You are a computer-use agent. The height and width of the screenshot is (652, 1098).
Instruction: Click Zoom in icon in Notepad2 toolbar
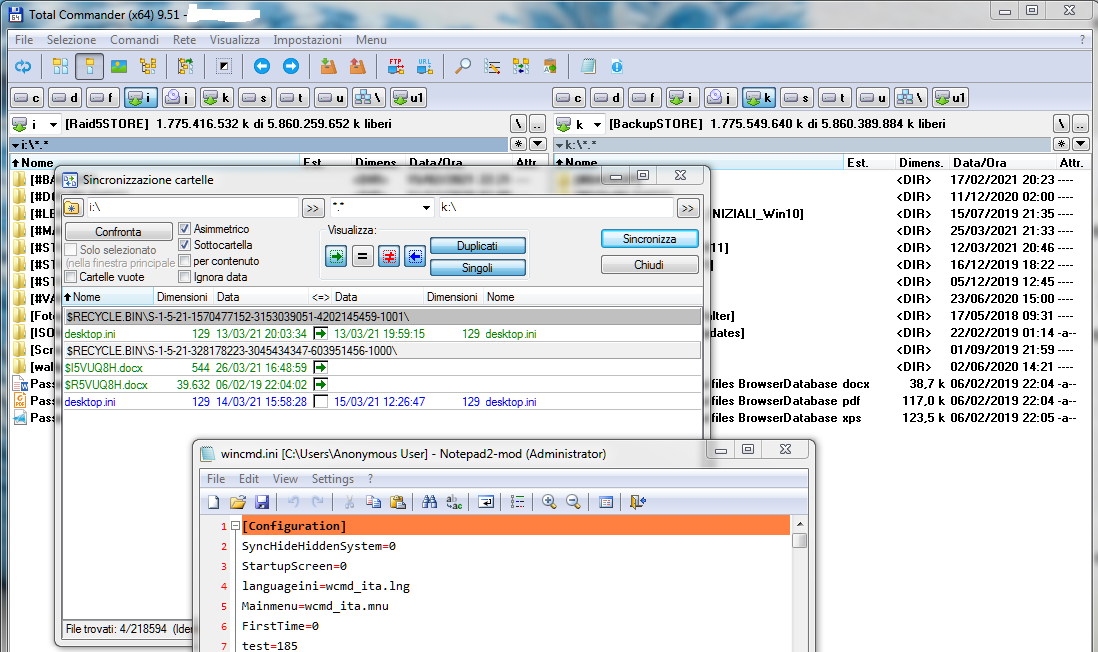pos(549,501)
